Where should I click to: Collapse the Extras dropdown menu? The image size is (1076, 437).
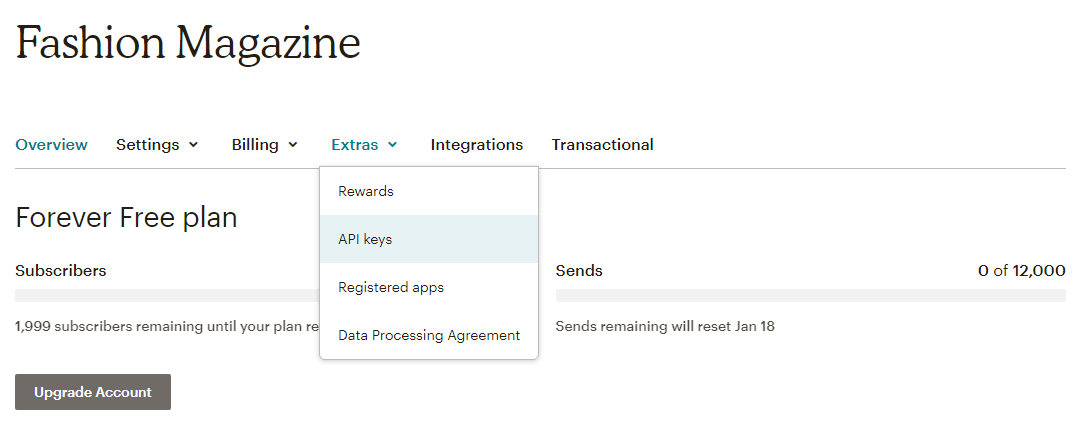[364, 145]
